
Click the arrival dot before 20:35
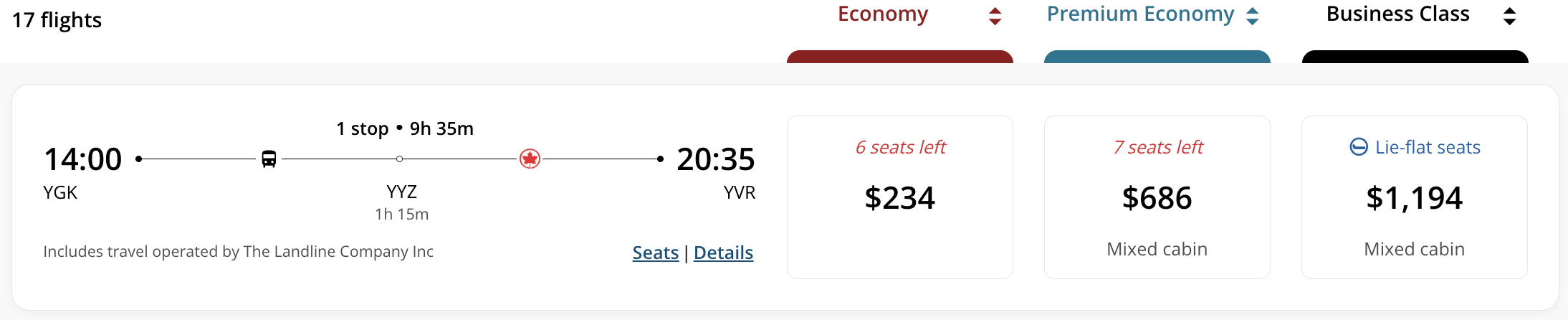pyautogui.click(x=660, y=159)
